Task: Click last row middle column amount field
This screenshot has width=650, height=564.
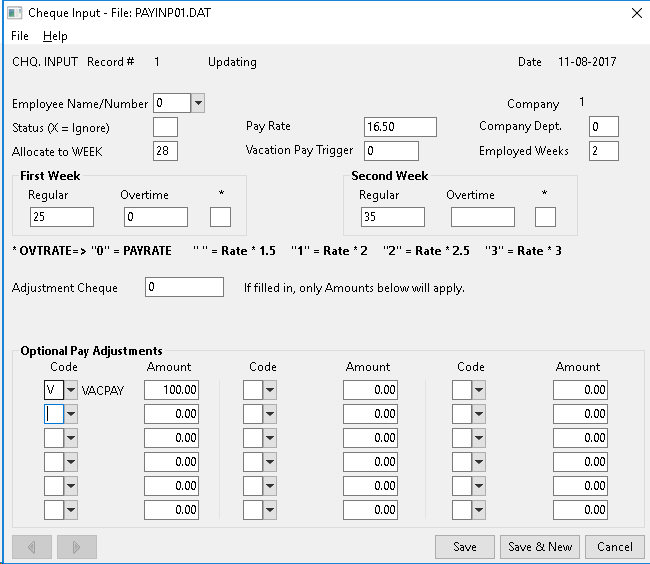Action: (x=370, y=510)
